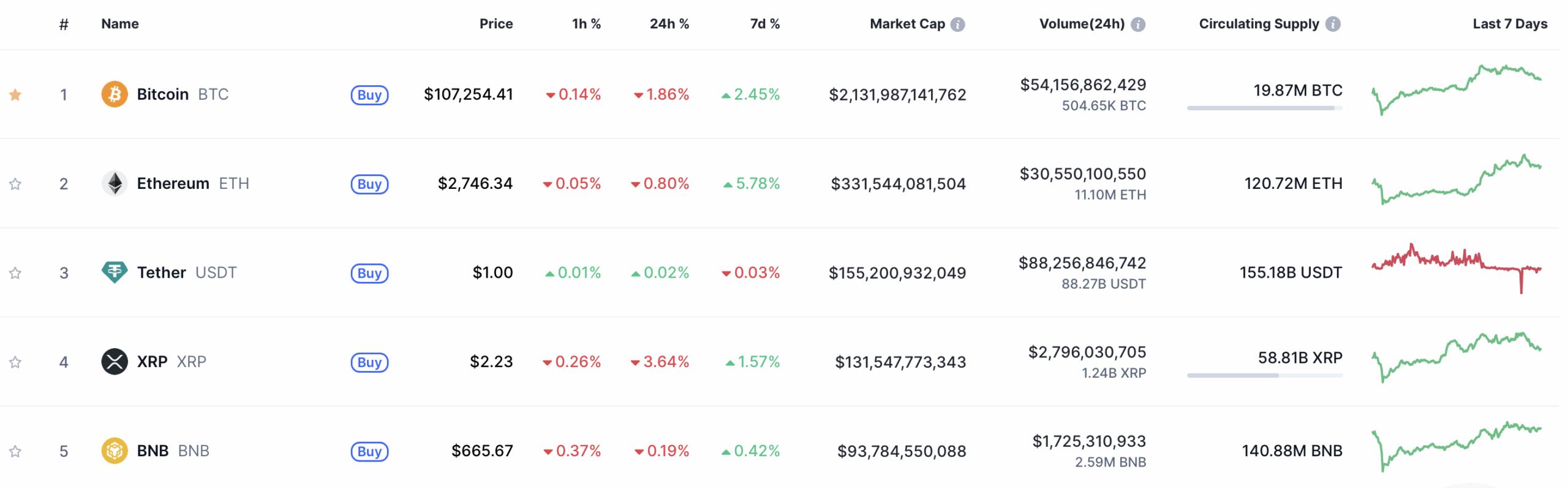The width and height of the screenshot is (1568, 488).
Task: Open the Bitcoin name link
Action: 163,94
